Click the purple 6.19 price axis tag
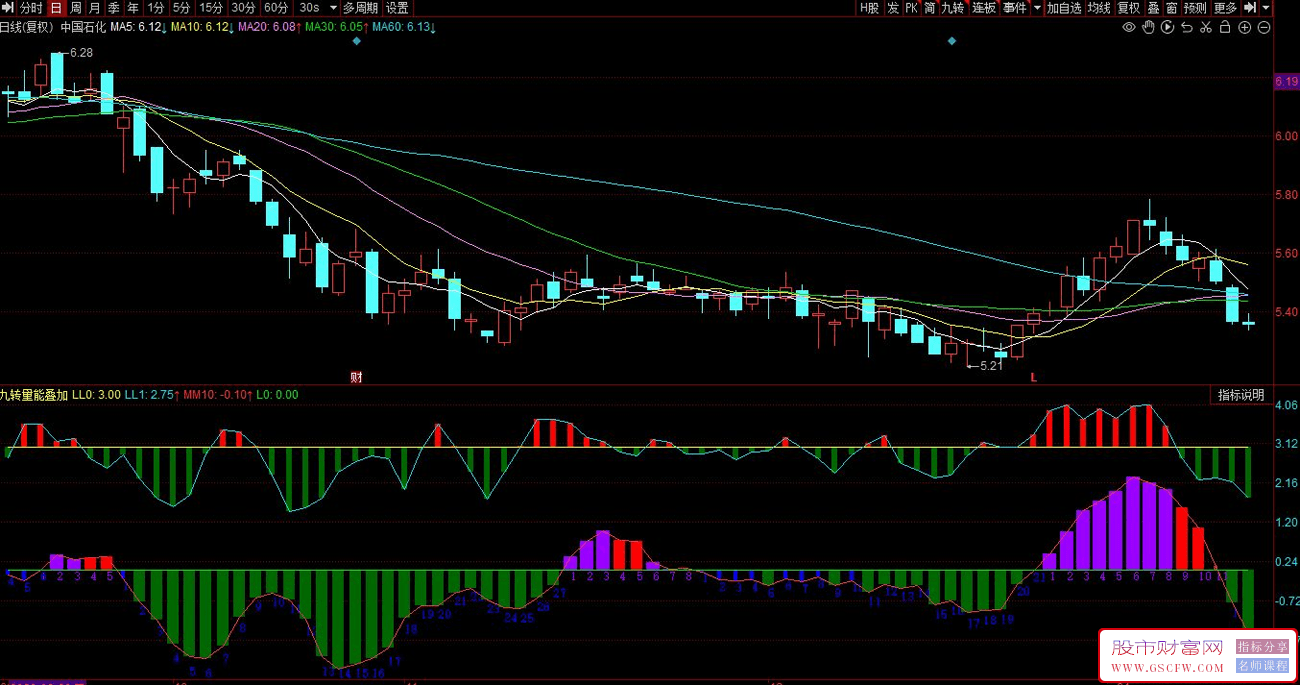The image size is (1300, 685). (1286, 82)
